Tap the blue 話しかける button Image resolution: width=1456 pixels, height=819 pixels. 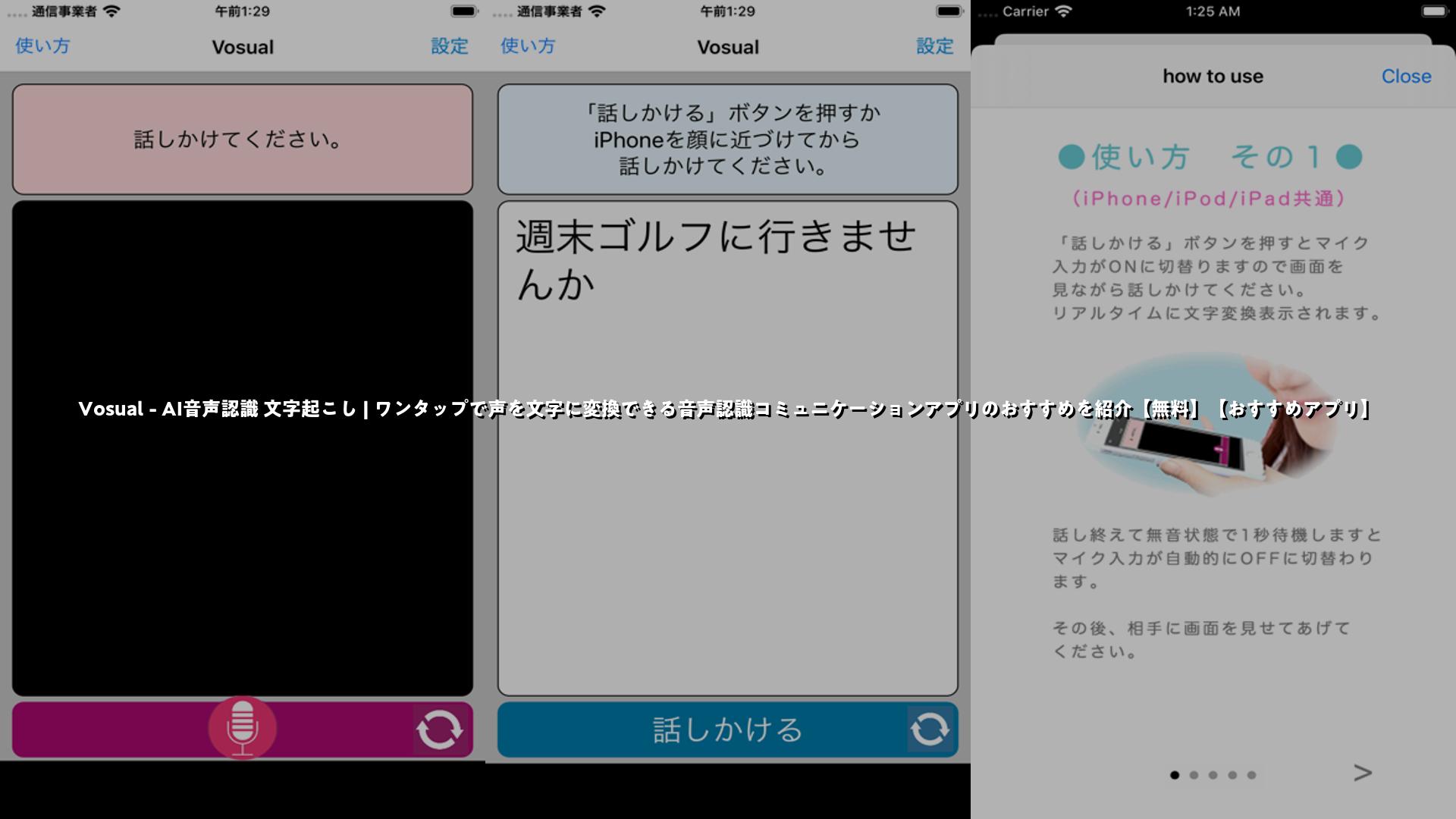[x=728, y=730]
